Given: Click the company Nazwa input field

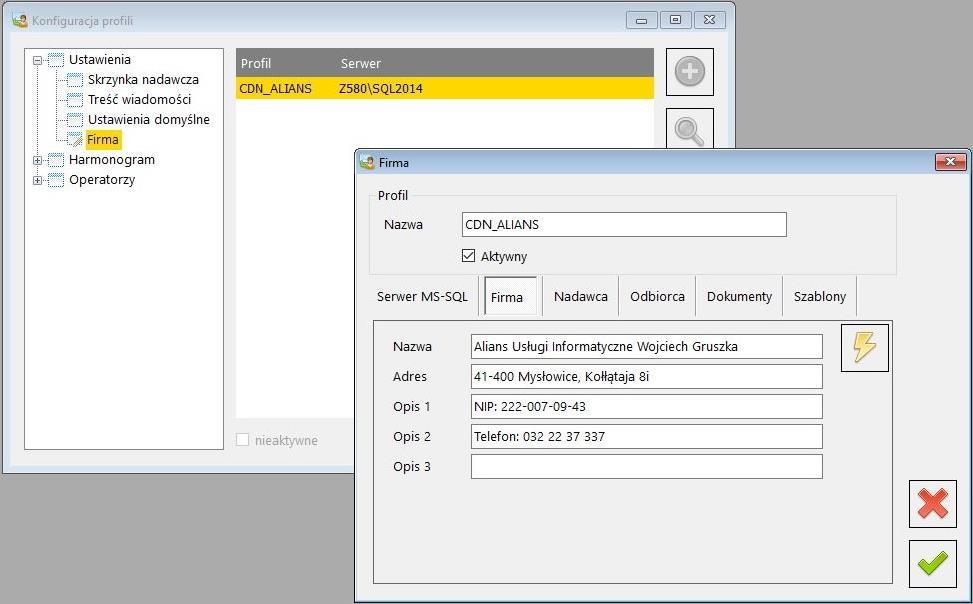Looking at the screenshot, I should 647,346.
